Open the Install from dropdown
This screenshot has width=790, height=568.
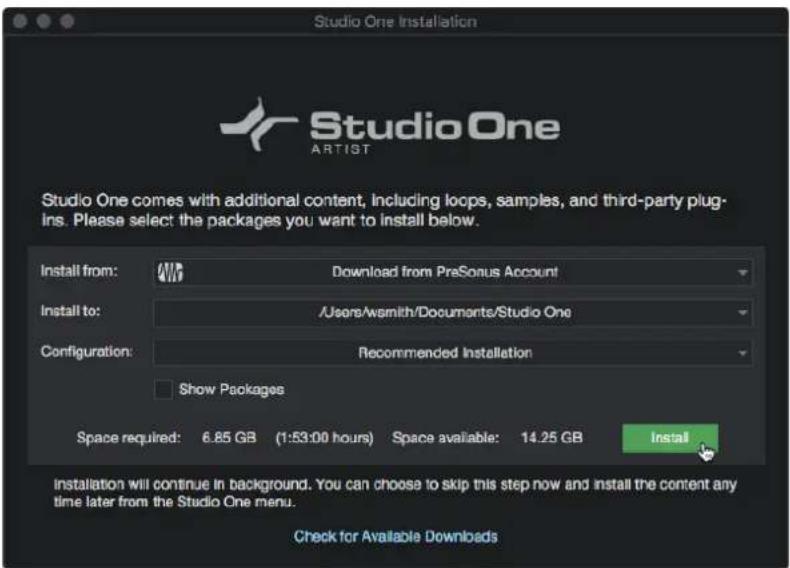pos(452,272)
